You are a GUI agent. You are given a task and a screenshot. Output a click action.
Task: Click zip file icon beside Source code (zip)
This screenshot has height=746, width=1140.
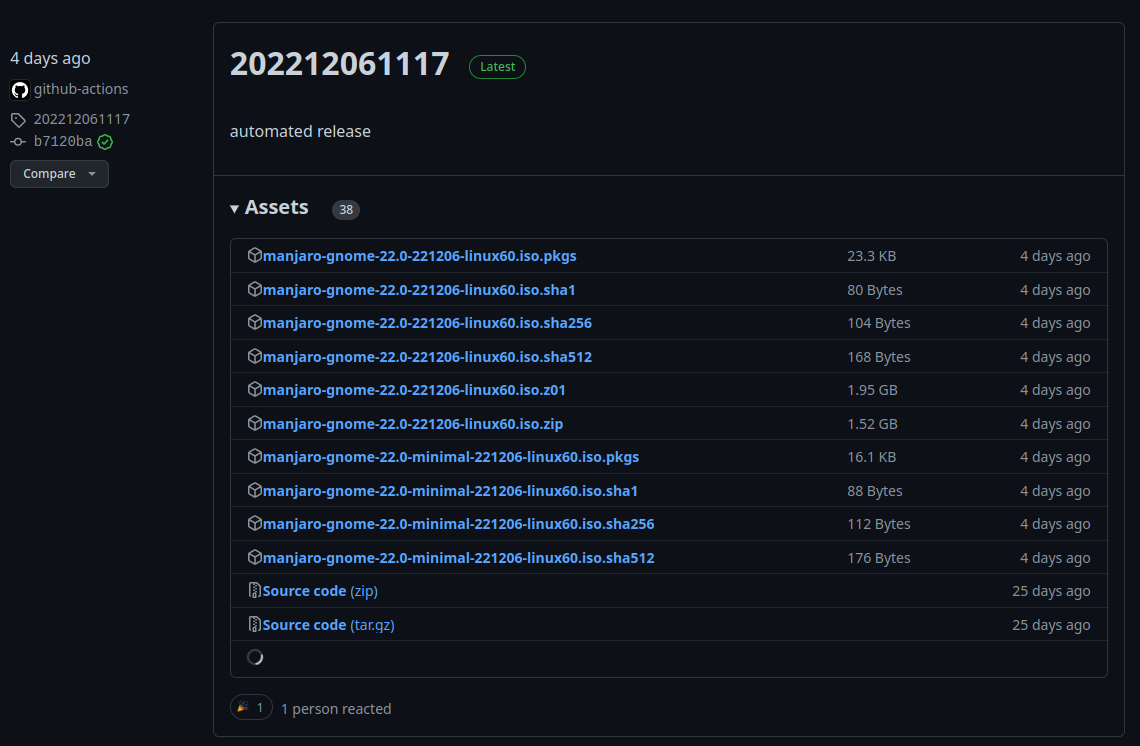coord(255,591)
